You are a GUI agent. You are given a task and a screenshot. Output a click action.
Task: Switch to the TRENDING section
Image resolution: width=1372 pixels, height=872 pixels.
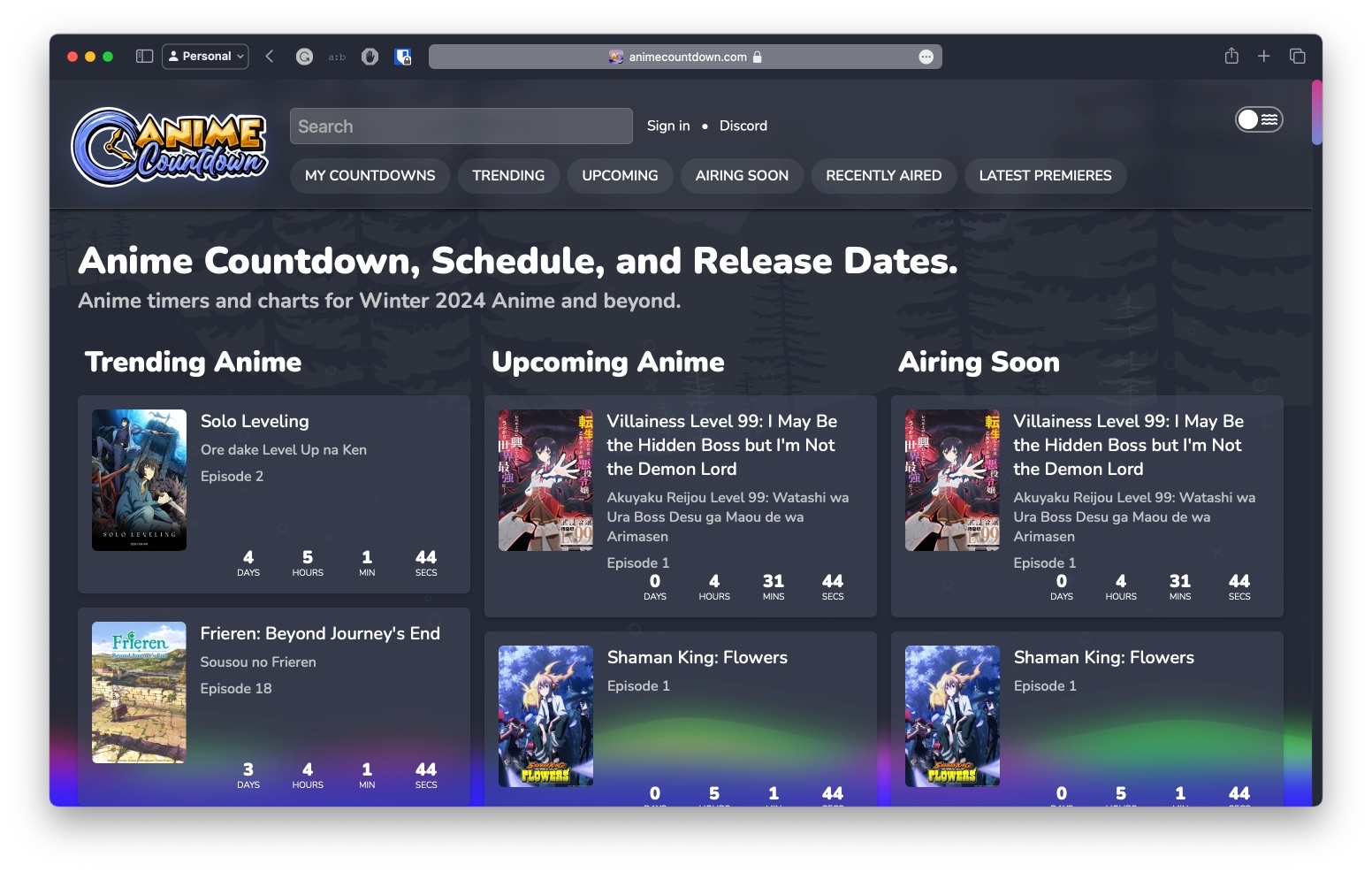(508, 175)
